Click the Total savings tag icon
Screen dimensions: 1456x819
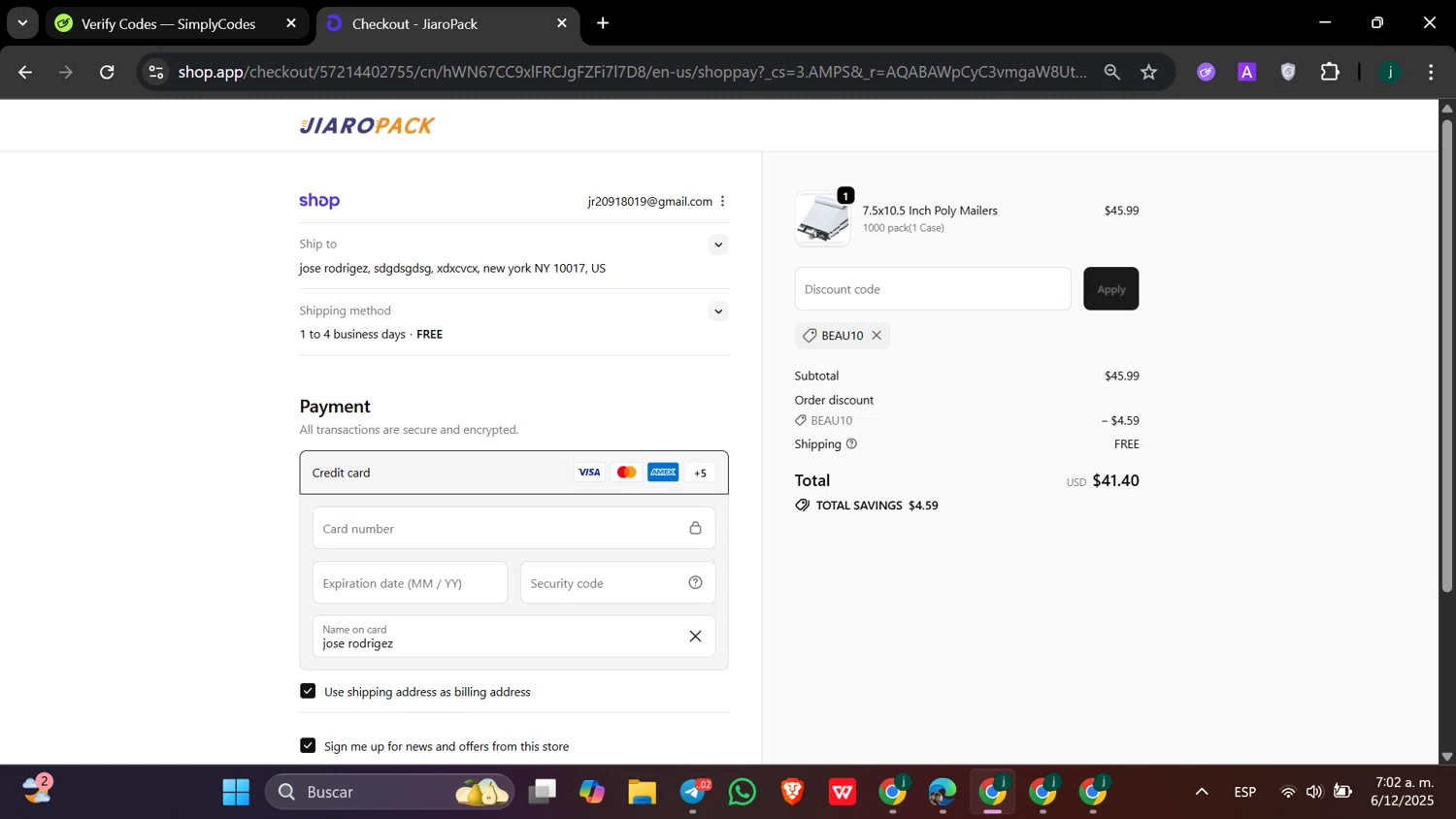pos(802,506)
